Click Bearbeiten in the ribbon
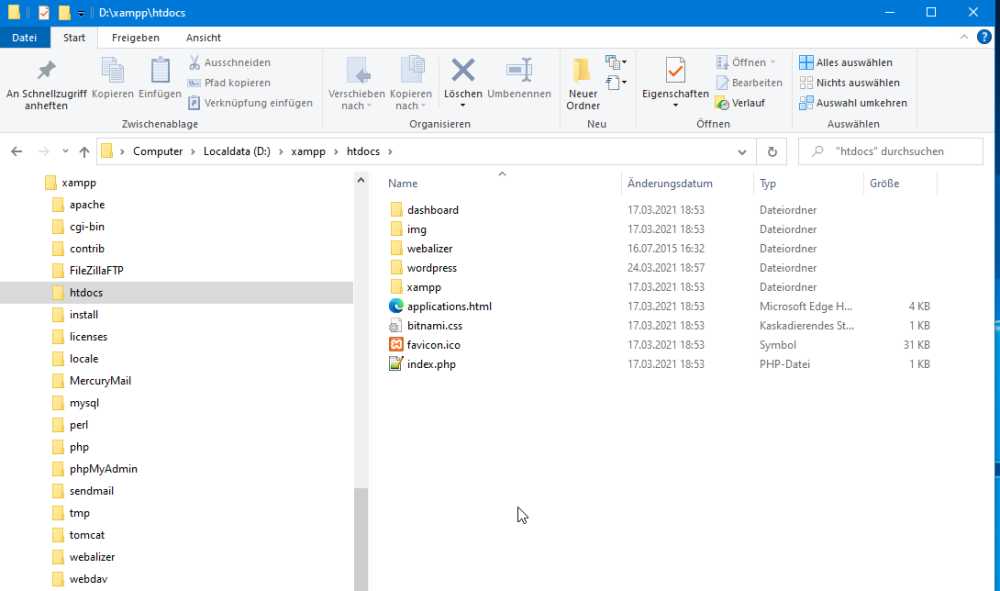Screen dimensions: 1000x591 coord(749,83)
